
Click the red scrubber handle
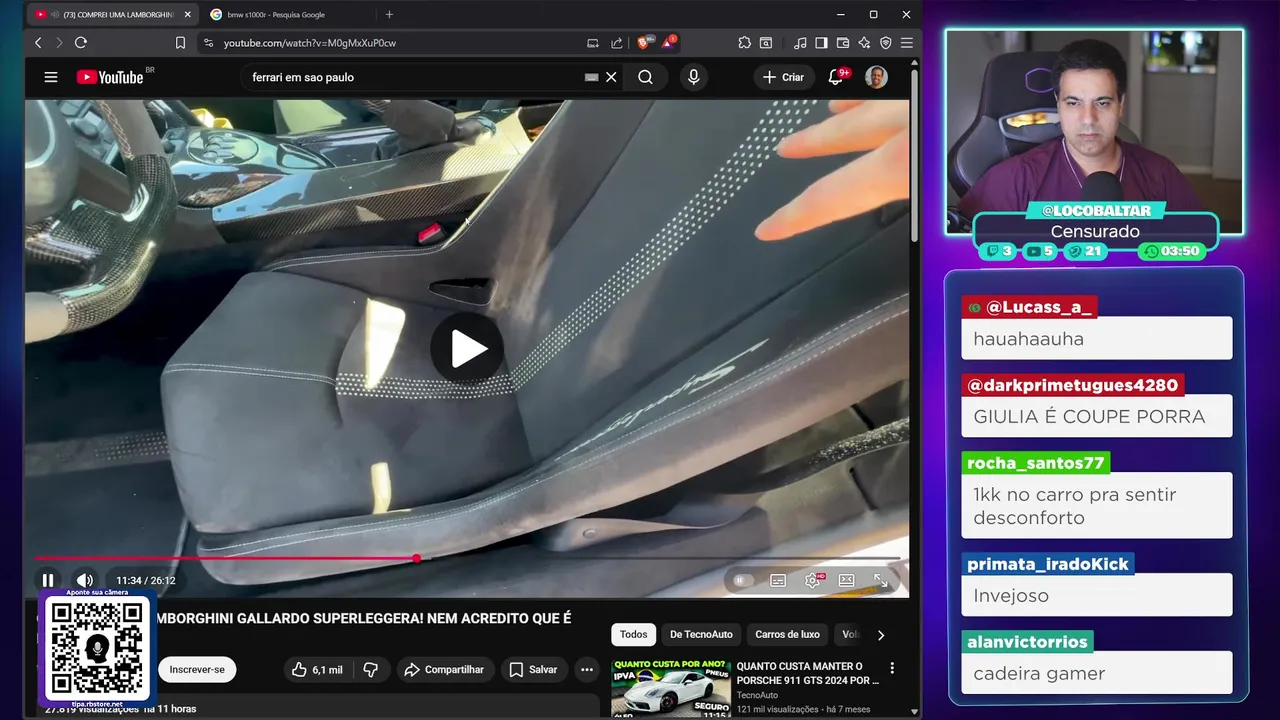pyautogui.click(x=416, y=558)
